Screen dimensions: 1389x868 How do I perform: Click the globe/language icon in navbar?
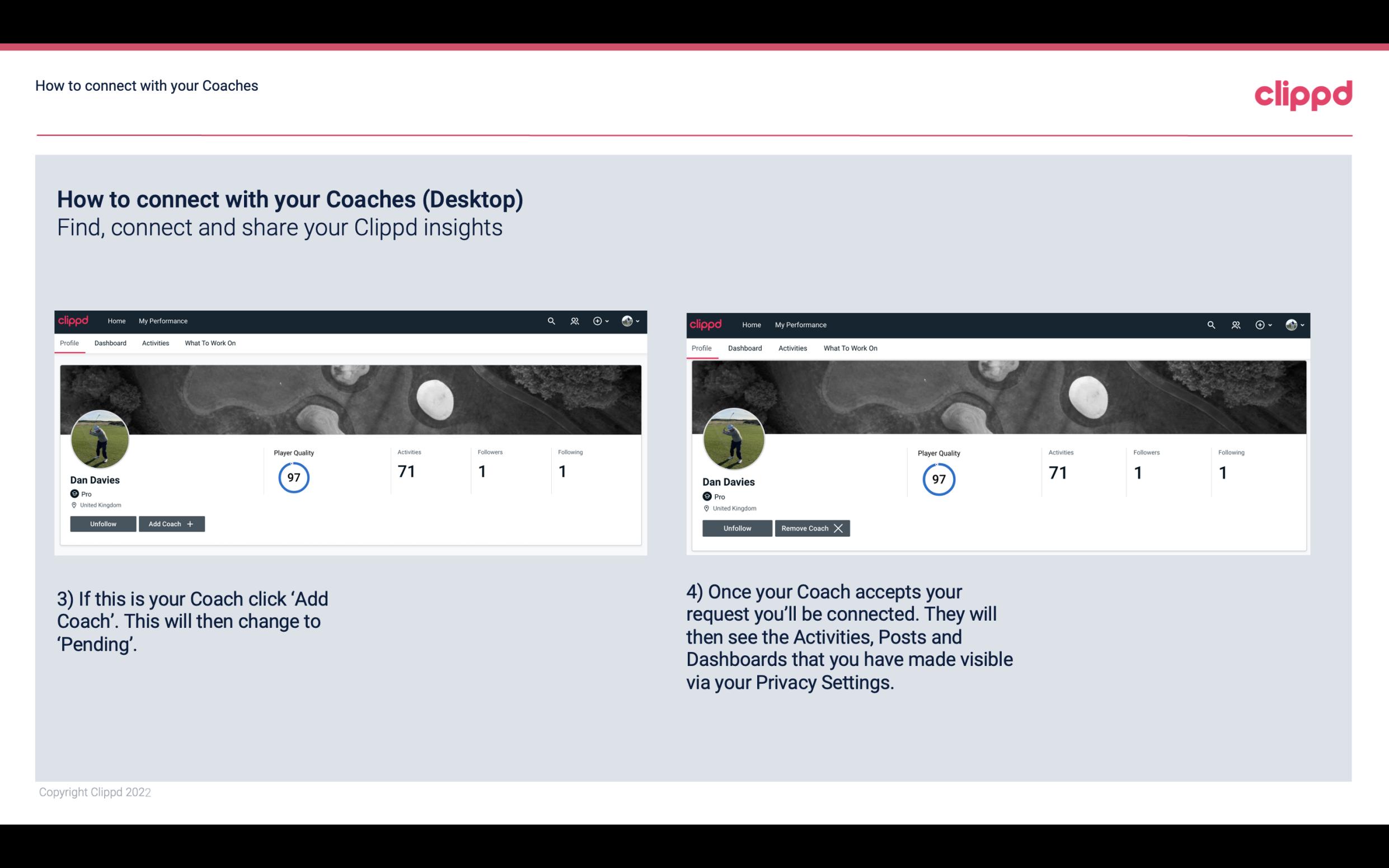pyautogui.click(x=628, y=320)
